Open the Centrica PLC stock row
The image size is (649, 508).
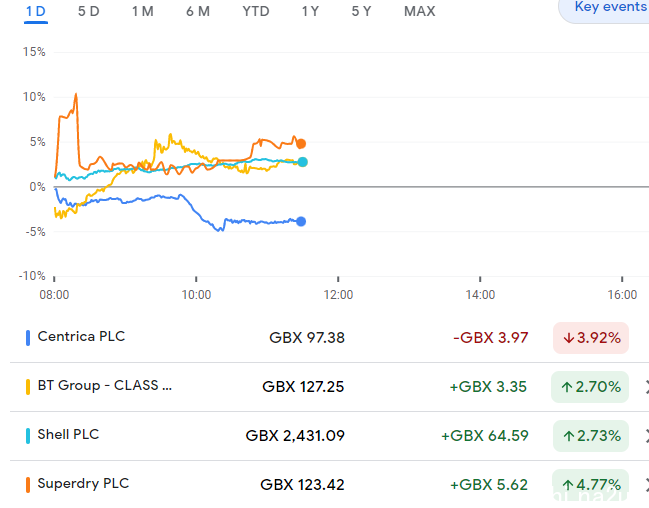pos(329,337)
